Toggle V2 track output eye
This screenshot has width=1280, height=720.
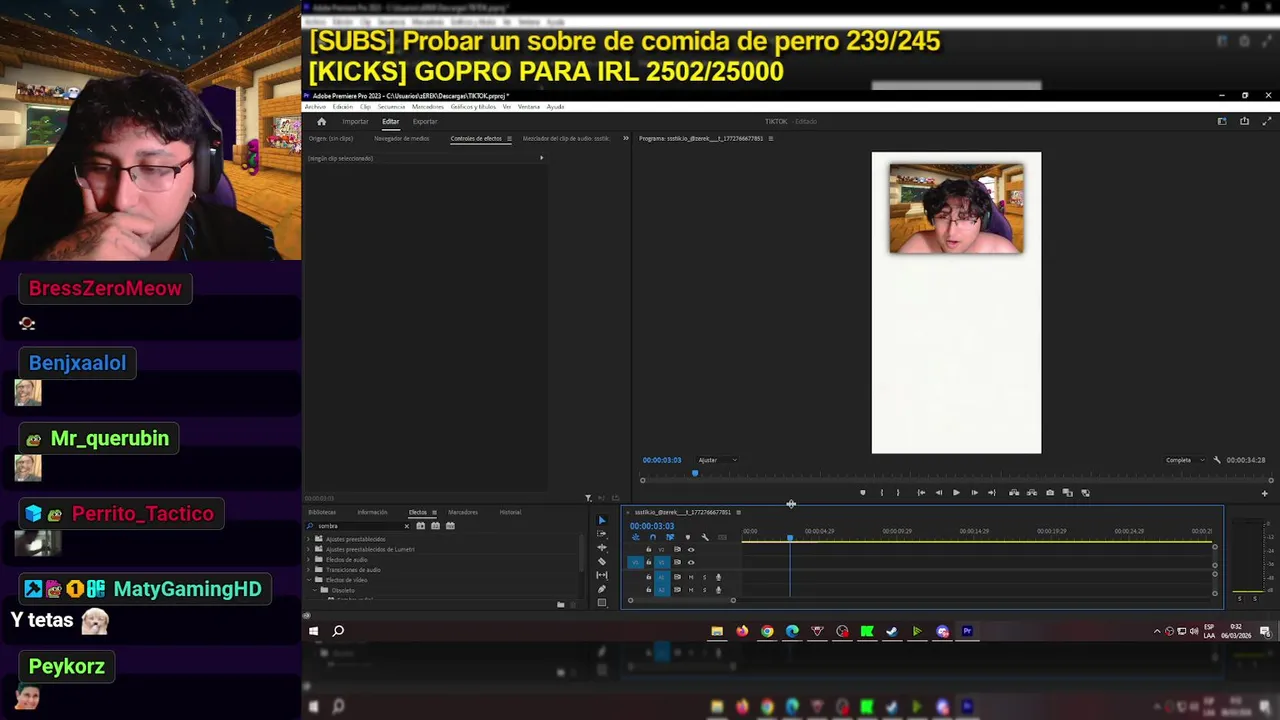(691, 550)
